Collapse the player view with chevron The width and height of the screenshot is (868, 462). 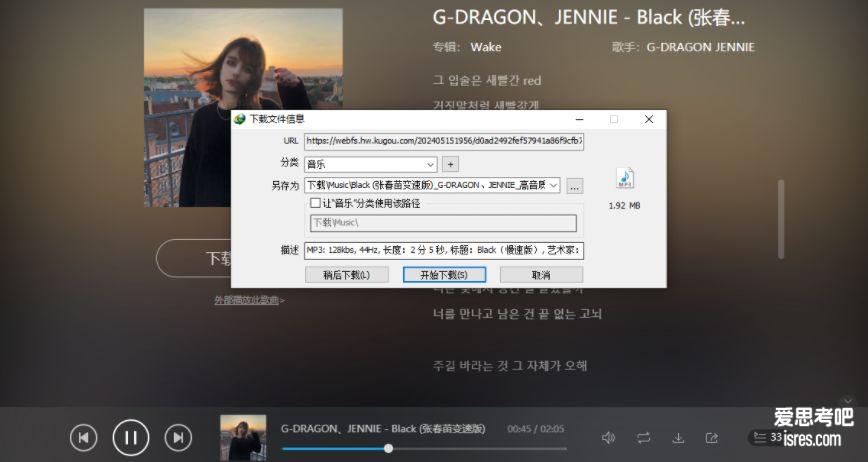(848, 401)
